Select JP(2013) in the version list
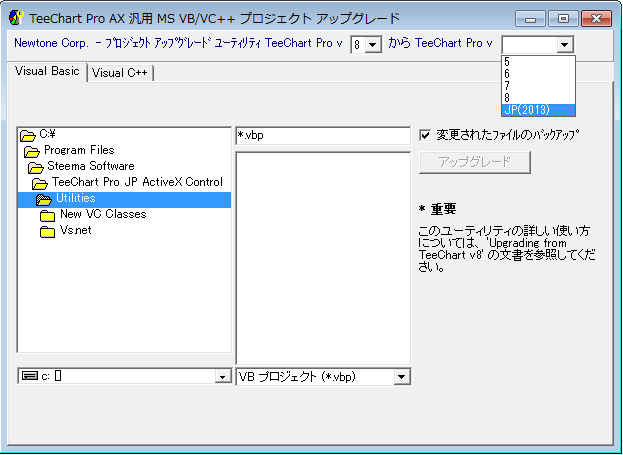The image size is (623, 455). click(538, 110)
